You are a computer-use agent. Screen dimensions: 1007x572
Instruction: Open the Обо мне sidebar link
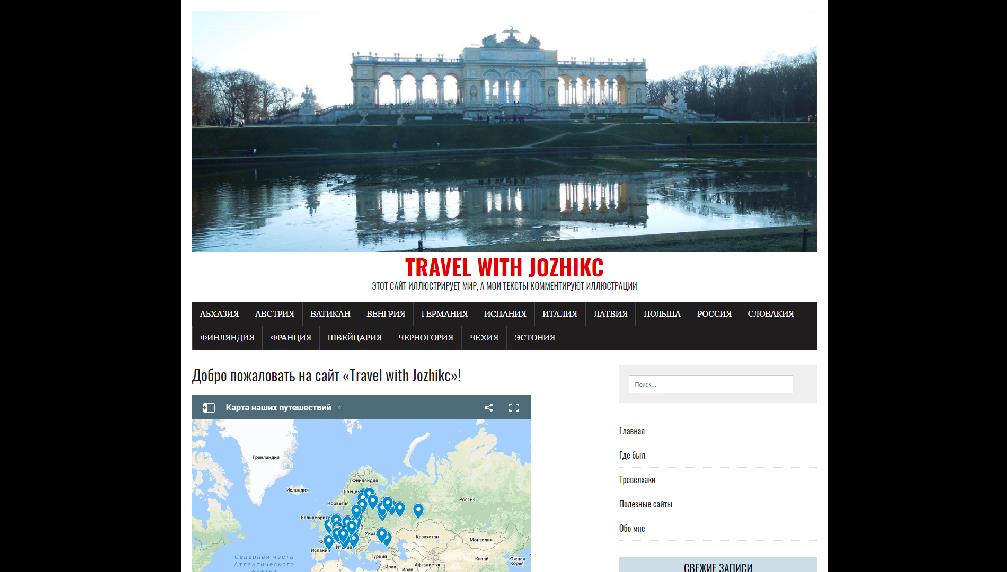point(632,528)
